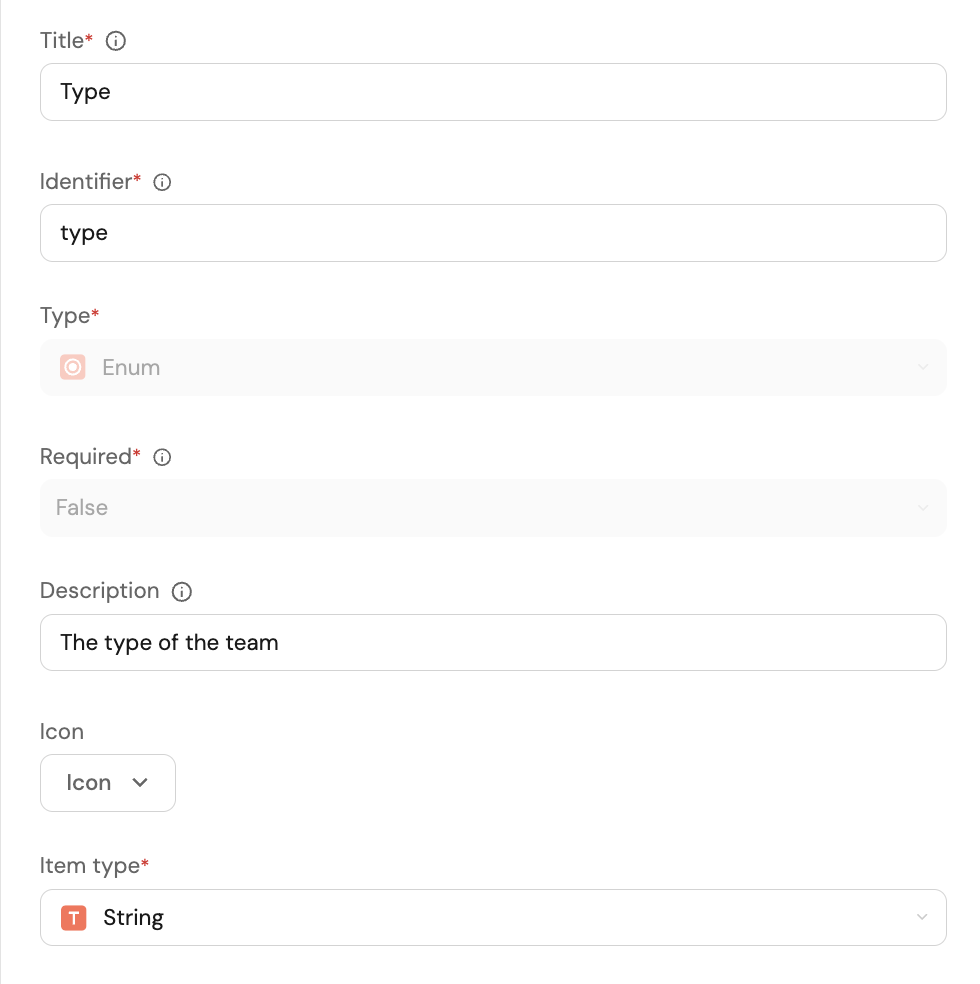Click the Item type label text

(x=90, y=866)
